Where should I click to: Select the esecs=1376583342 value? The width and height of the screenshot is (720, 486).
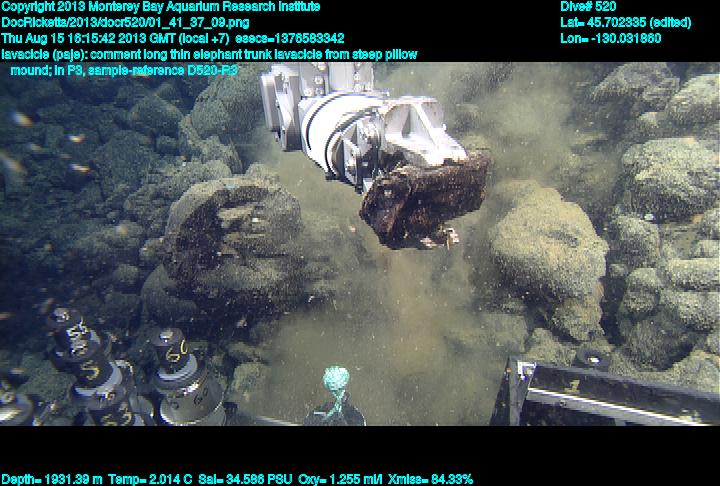289,39
